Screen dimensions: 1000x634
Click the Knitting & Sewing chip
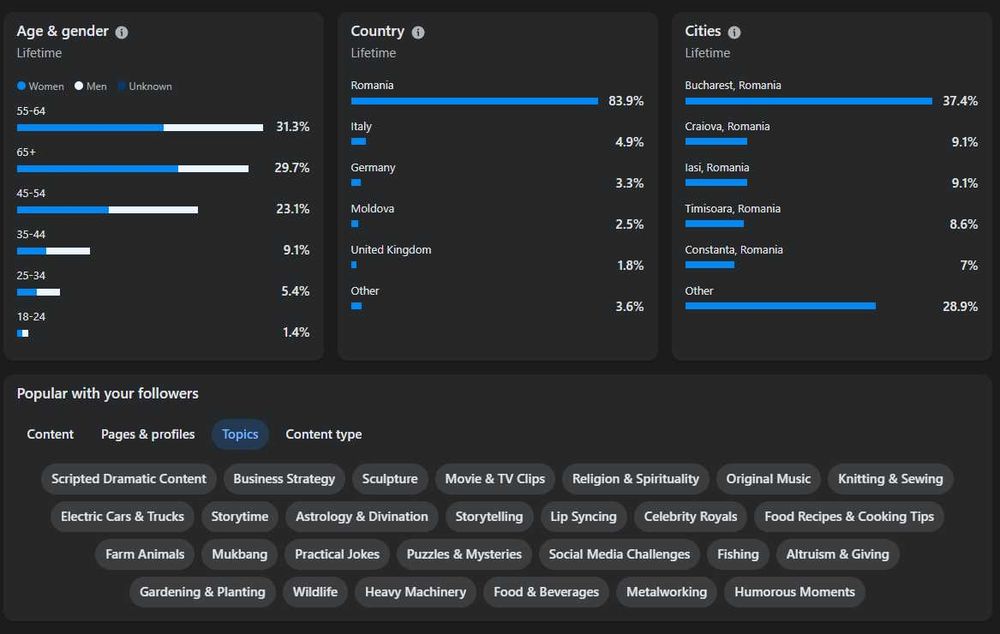pyautogui.click(x=890, y=479)
